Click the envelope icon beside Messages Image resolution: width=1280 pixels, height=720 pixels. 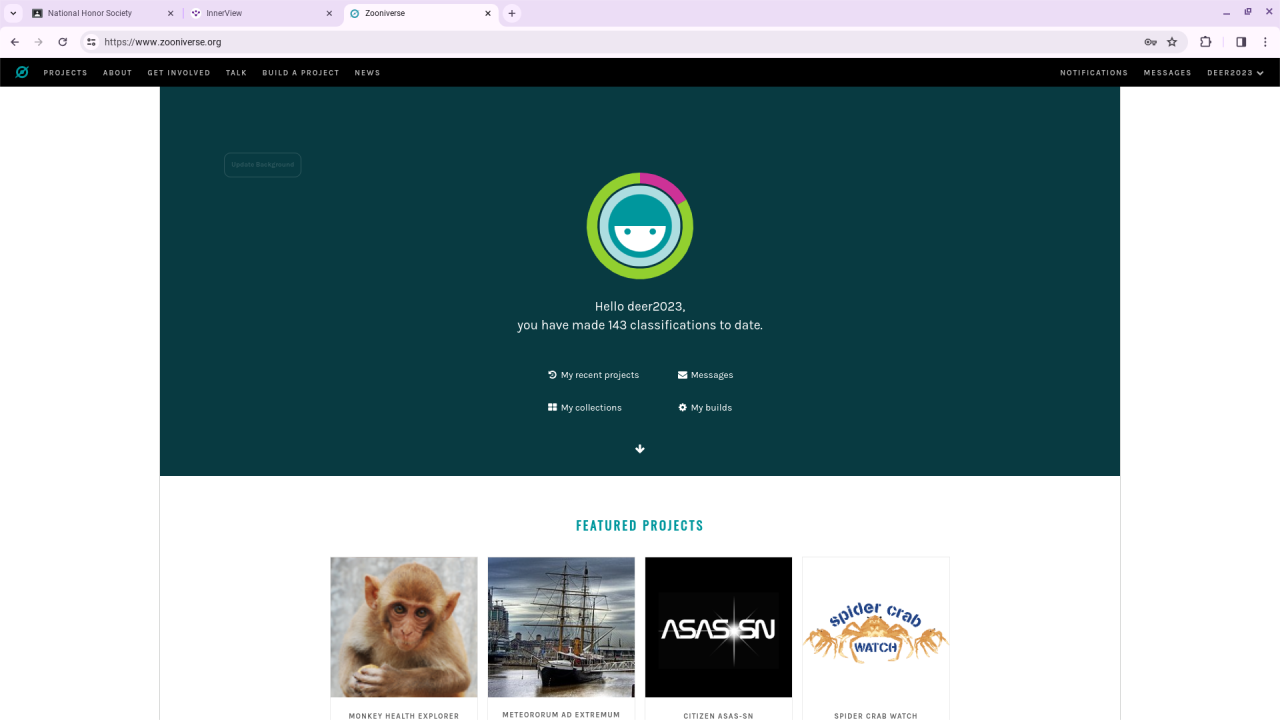click(682, 375)
